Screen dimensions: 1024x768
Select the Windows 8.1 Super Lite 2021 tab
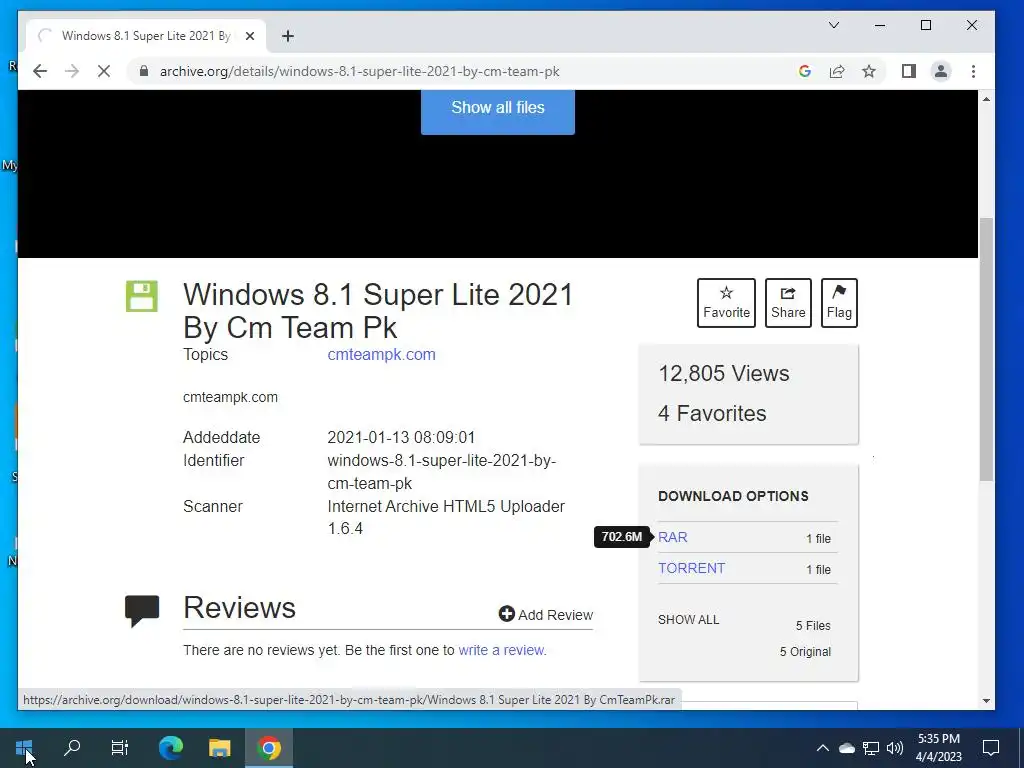[x=146, y=36]
